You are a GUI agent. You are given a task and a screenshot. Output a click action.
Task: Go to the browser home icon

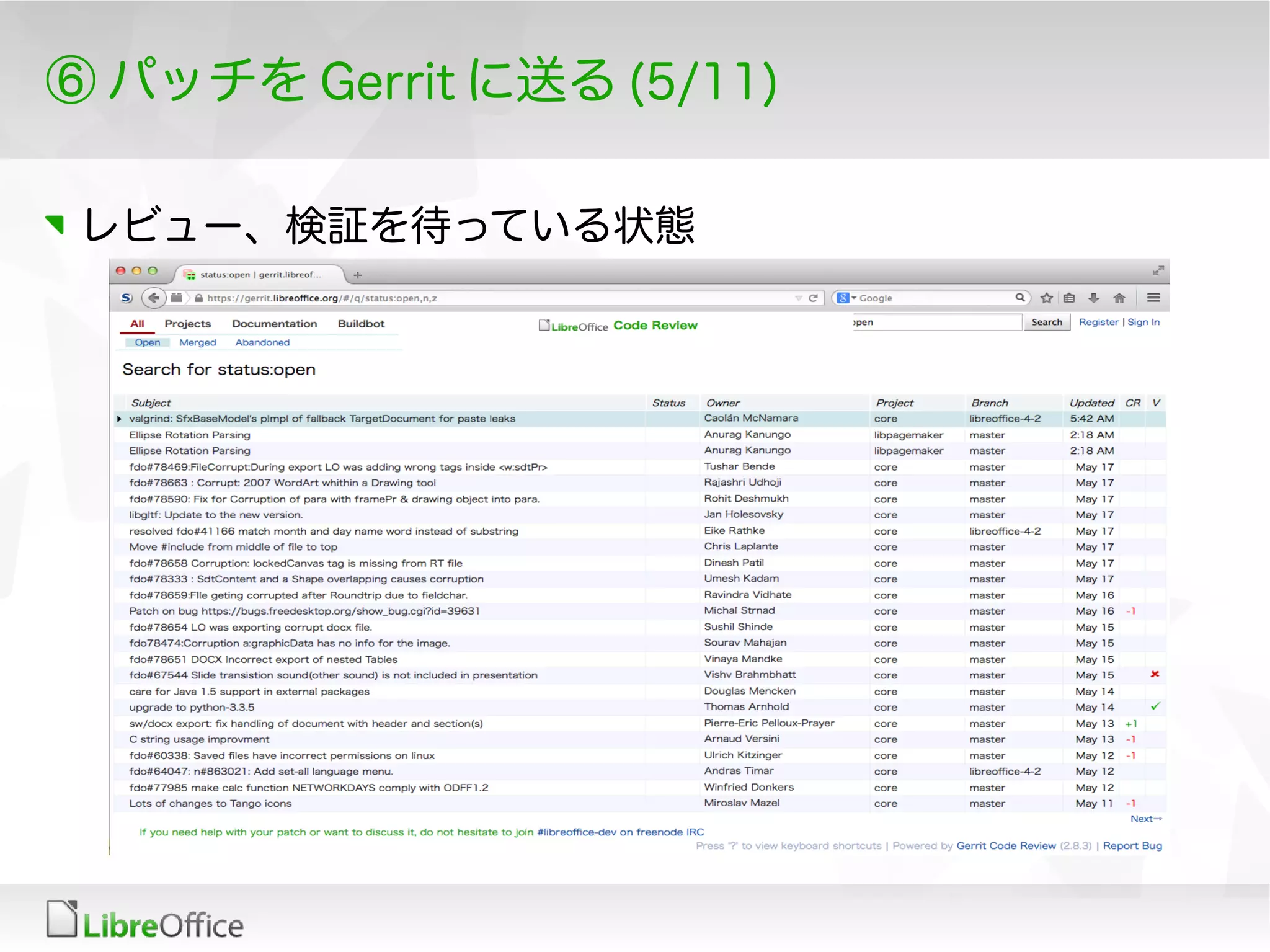click(x=1119, y=298)
